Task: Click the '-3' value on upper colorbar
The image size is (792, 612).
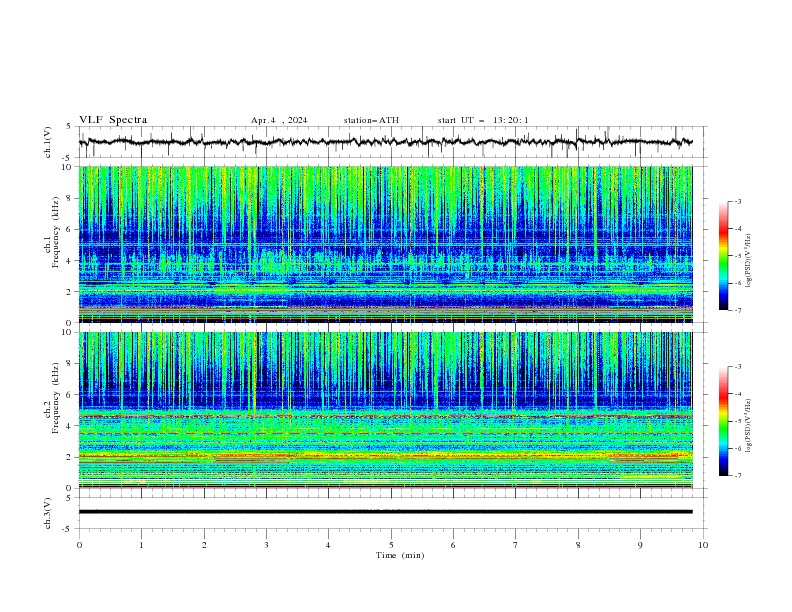Action: [738, 201]
